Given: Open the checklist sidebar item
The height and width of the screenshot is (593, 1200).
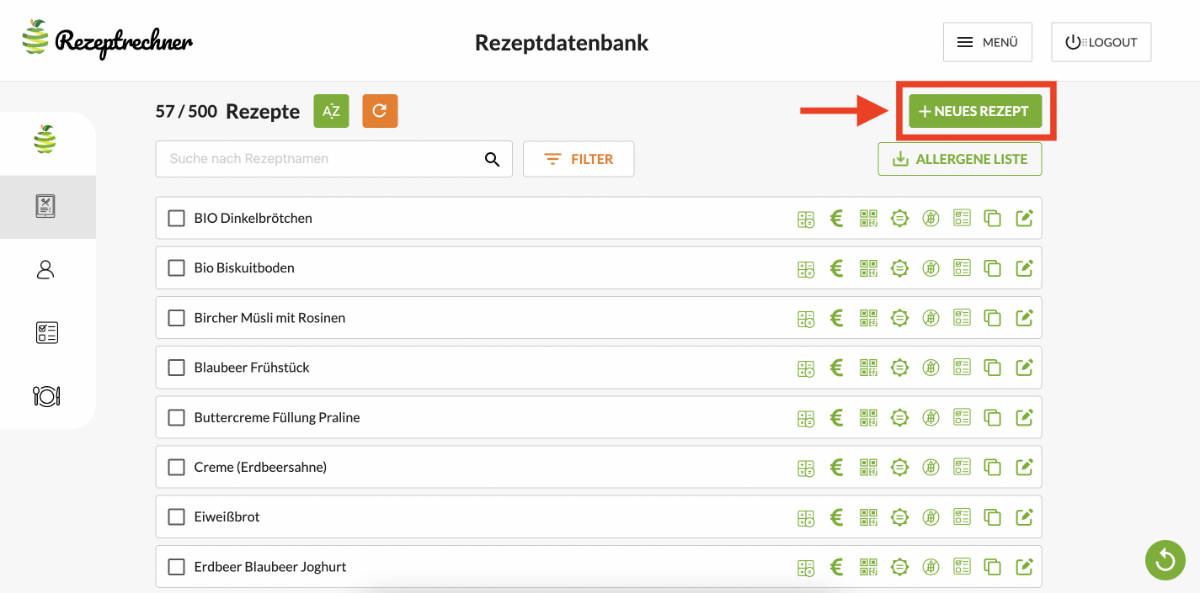Looking at the screenshot, I should [46, 333].
